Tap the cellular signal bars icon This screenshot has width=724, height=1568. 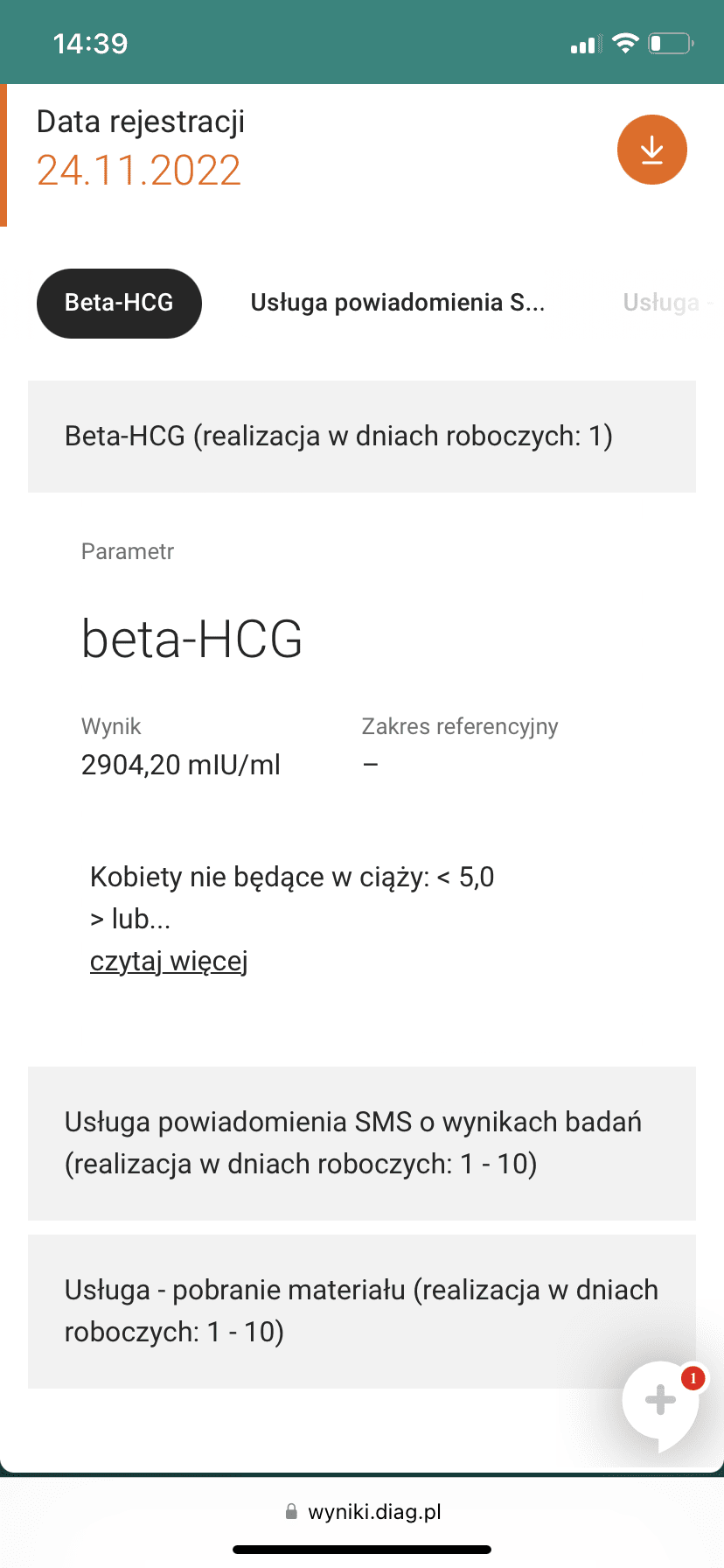click(x=583, y=44)
